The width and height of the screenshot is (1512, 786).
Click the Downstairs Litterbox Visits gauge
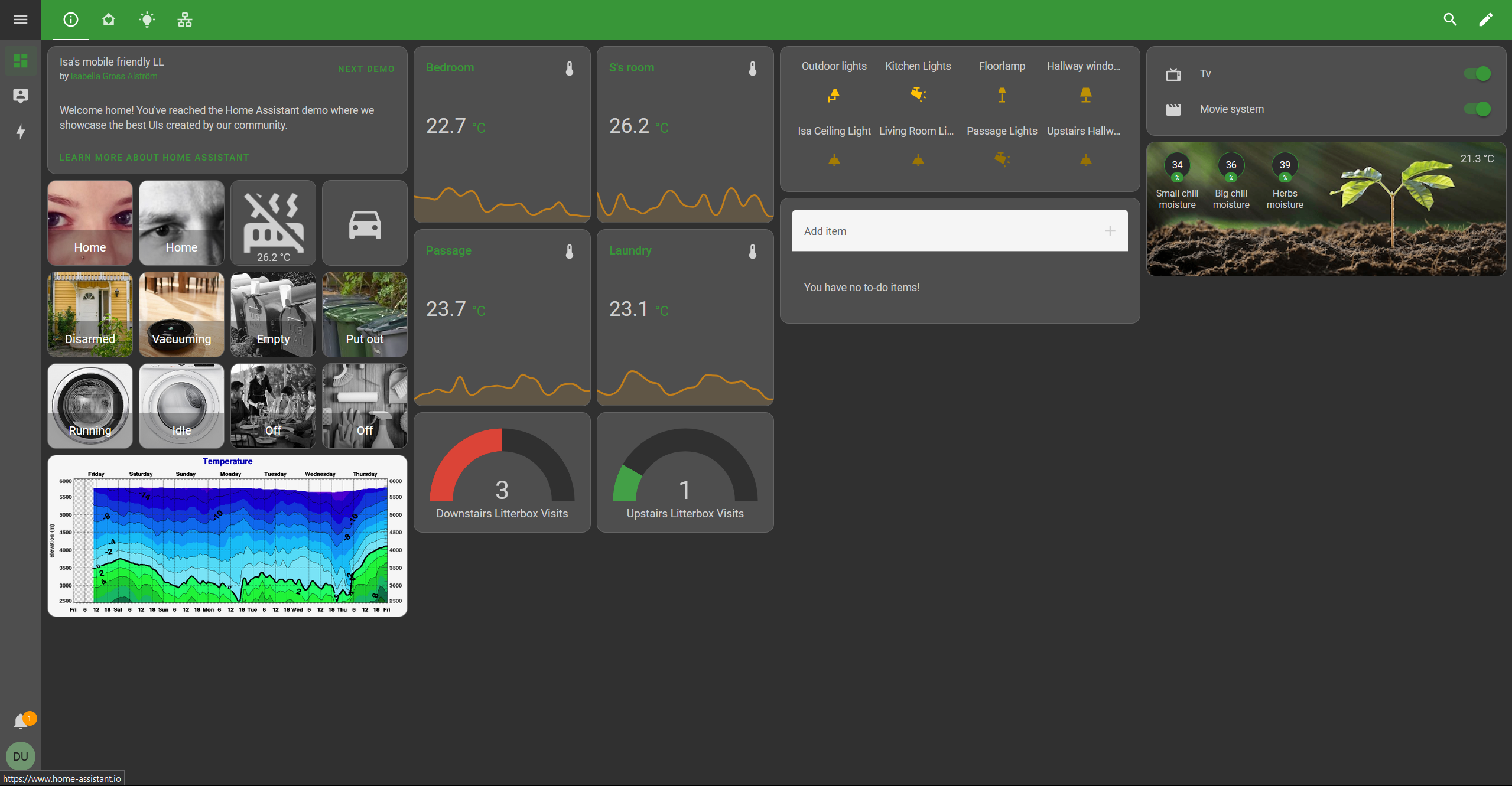point(502,472)
